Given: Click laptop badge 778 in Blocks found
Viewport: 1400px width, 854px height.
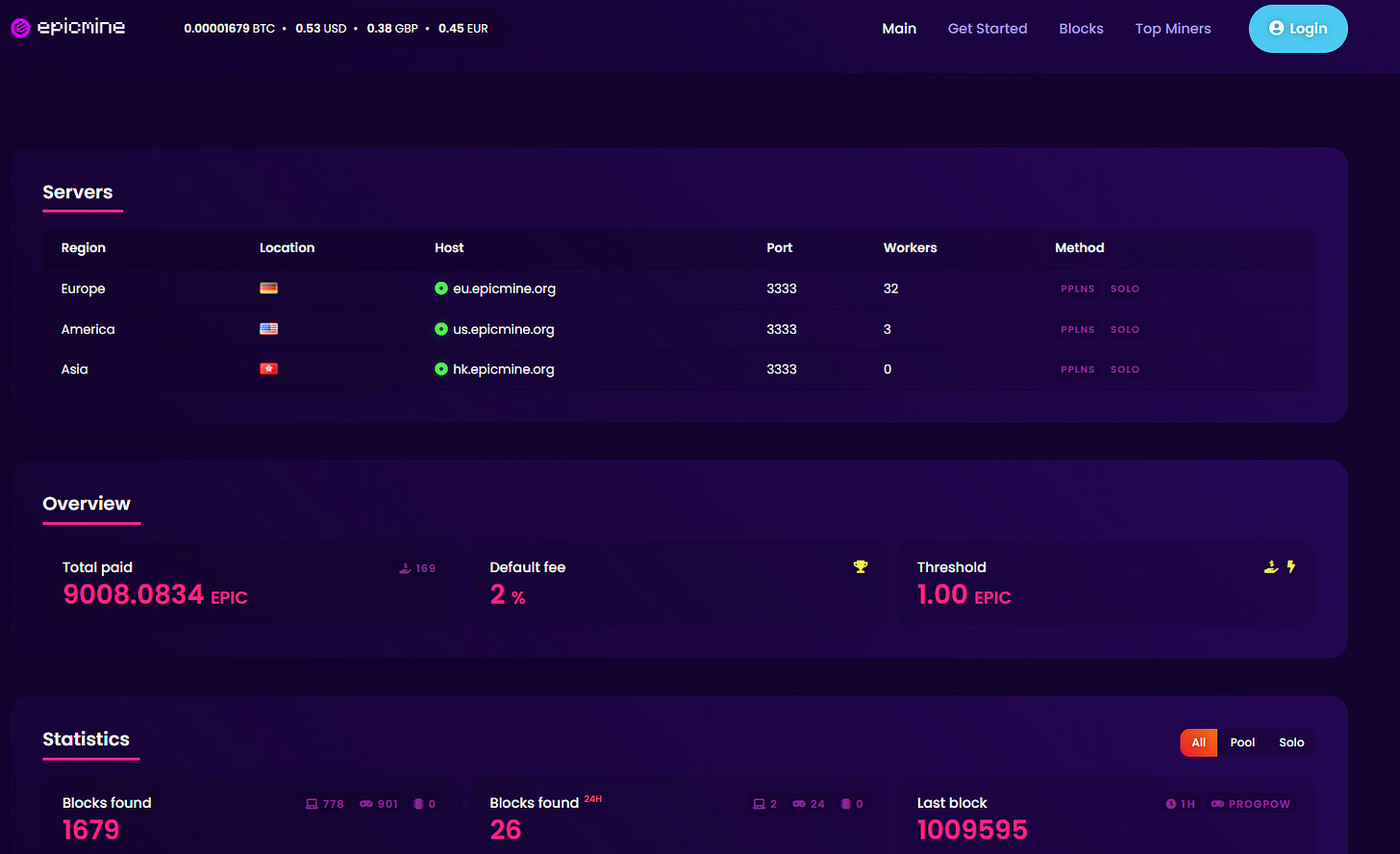Looking at the screenshot, I should (325, 804).
